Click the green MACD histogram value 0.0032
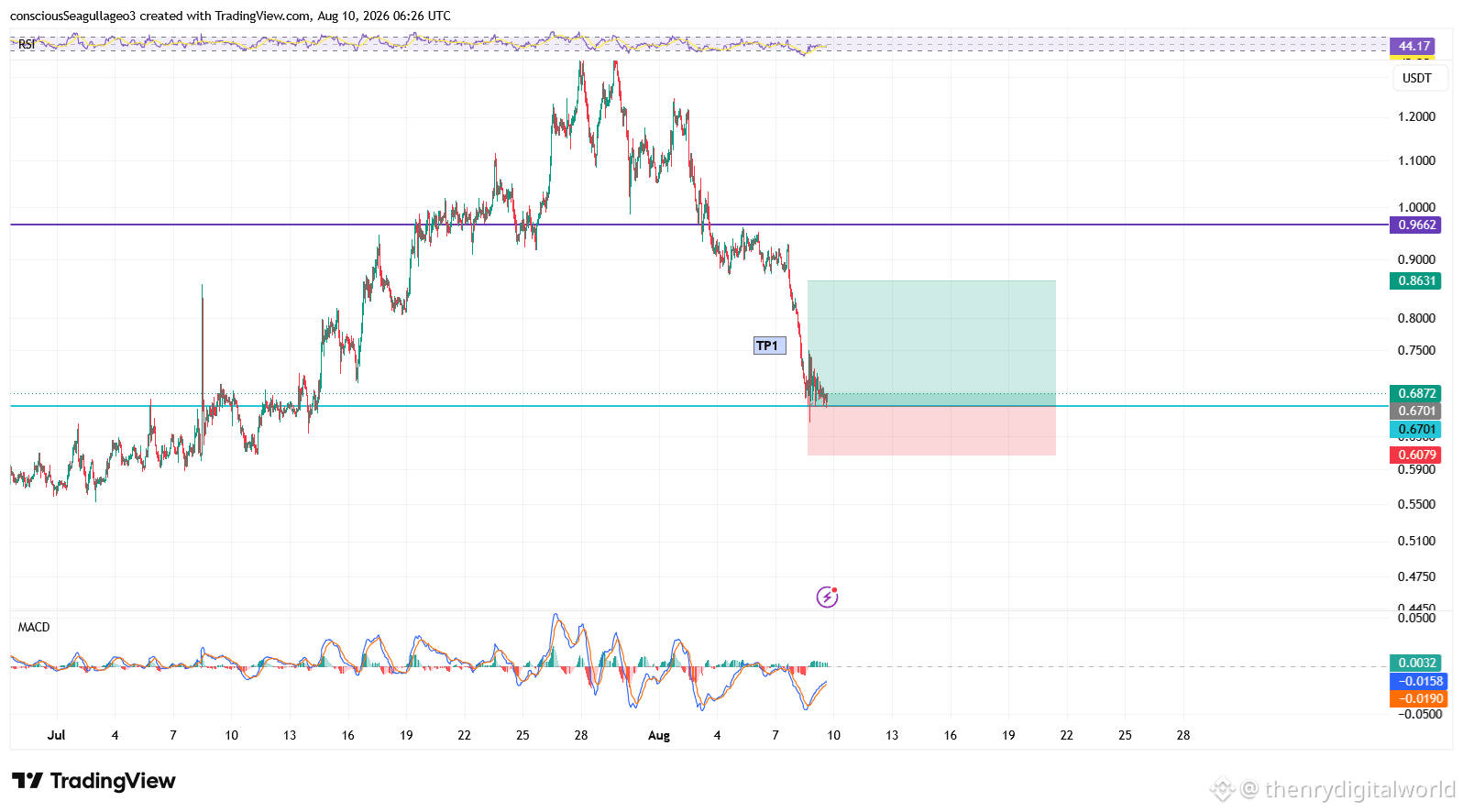Image resolution: width=1463 pixels, height=812 pixels. 1415,663
